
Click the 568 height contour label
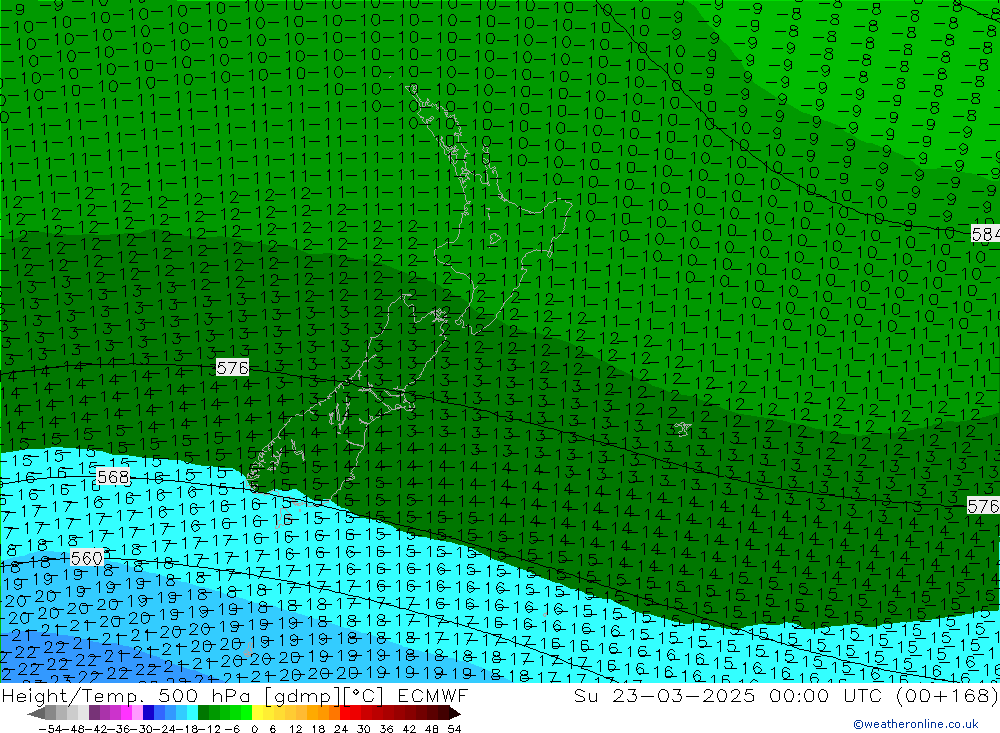click(114, 477)
